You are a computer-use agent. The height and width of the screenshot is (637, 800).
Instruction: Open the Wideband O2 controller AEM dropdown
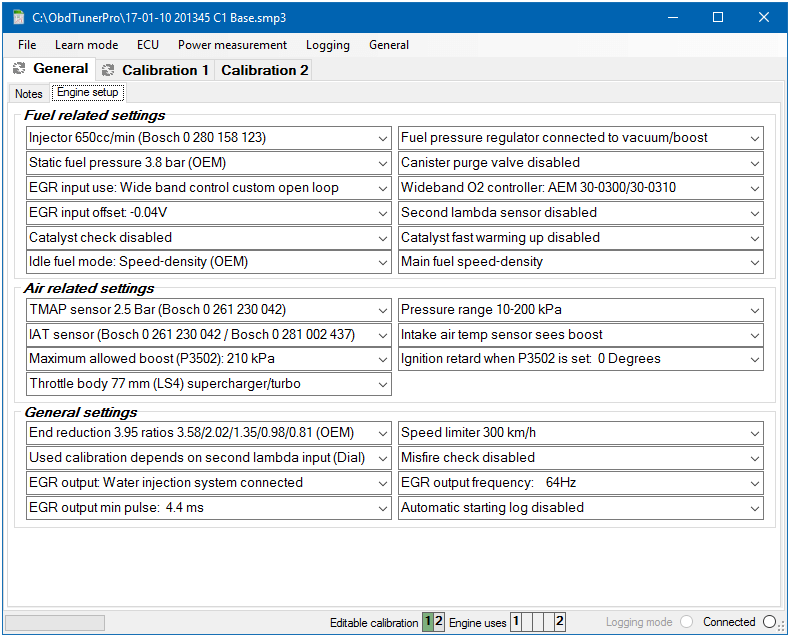pos(581,188)
